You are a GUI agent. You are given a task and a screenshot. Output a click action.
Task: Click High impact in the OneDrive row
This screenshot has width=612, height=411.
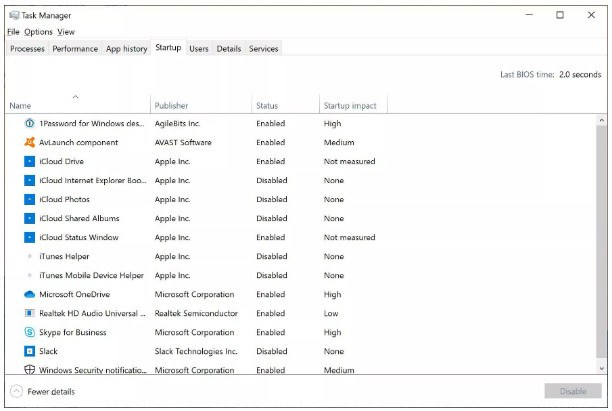click(332, 294)
